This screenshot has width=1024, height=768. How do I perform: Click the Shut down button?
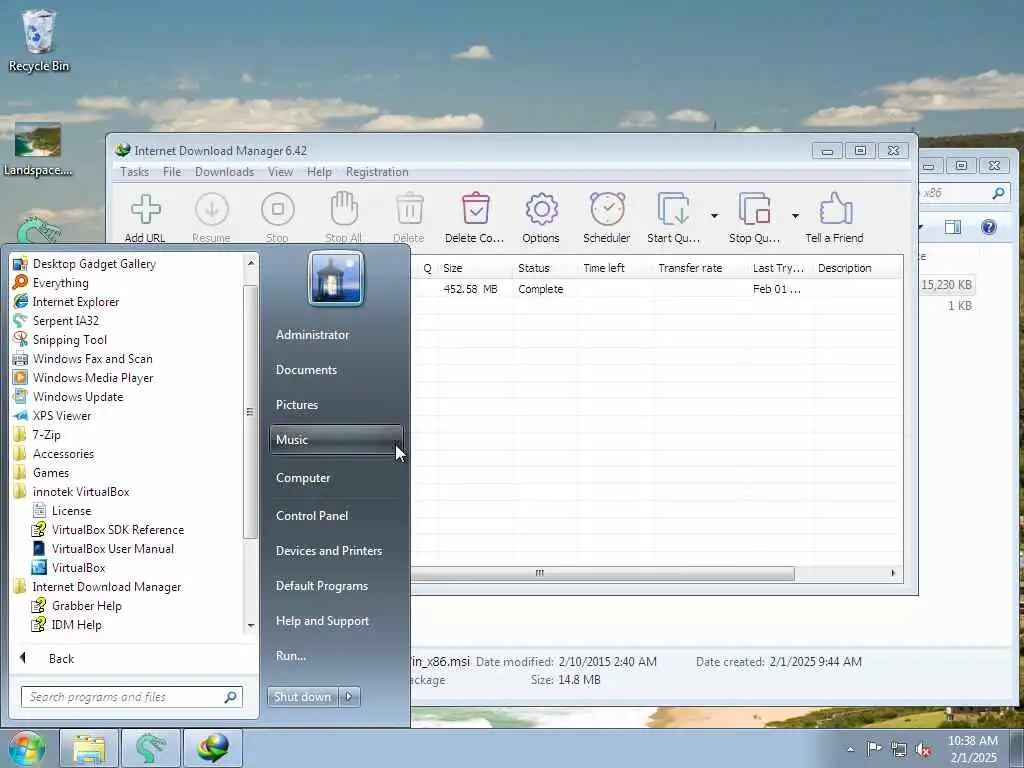(x=302, y=697)
